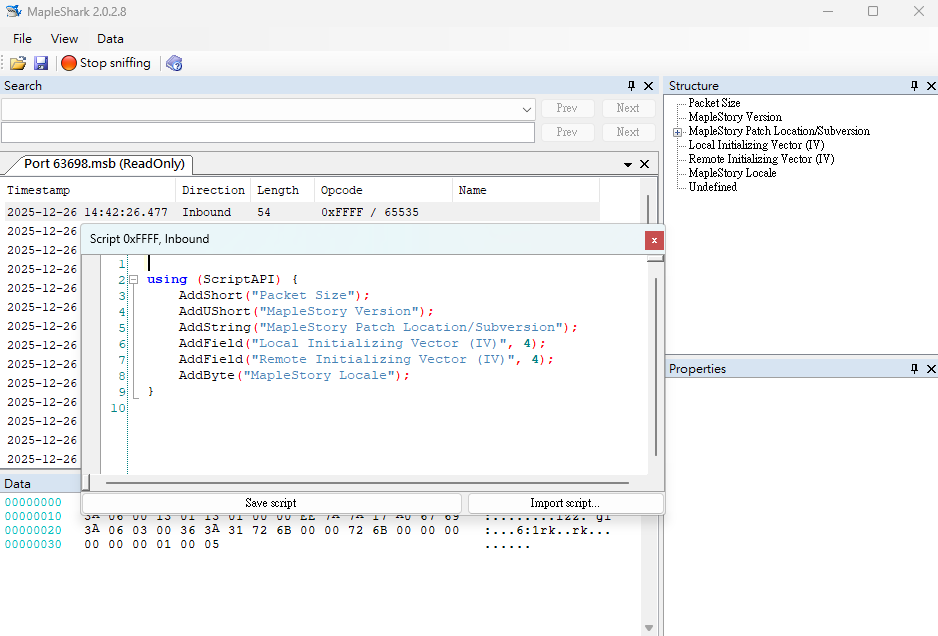This screenshot has width=938, height=636.
Task: Expand the MapleStory Patch Location/Subversion node
Action: pos(677,132)
